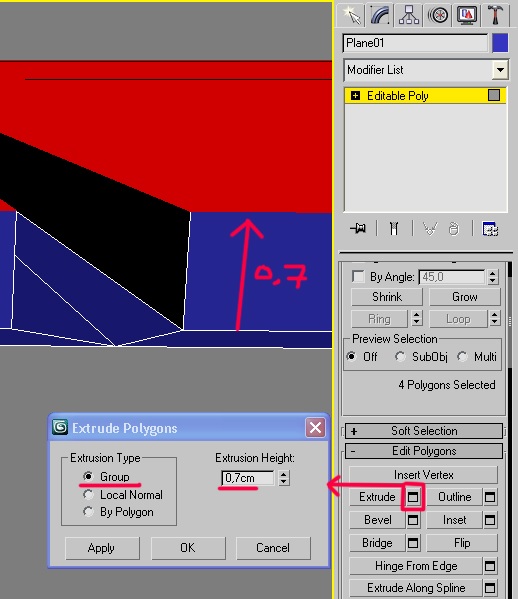Open the Utilities hammer tab
Screen dimensions: 518x599
[x=495, y=15]
